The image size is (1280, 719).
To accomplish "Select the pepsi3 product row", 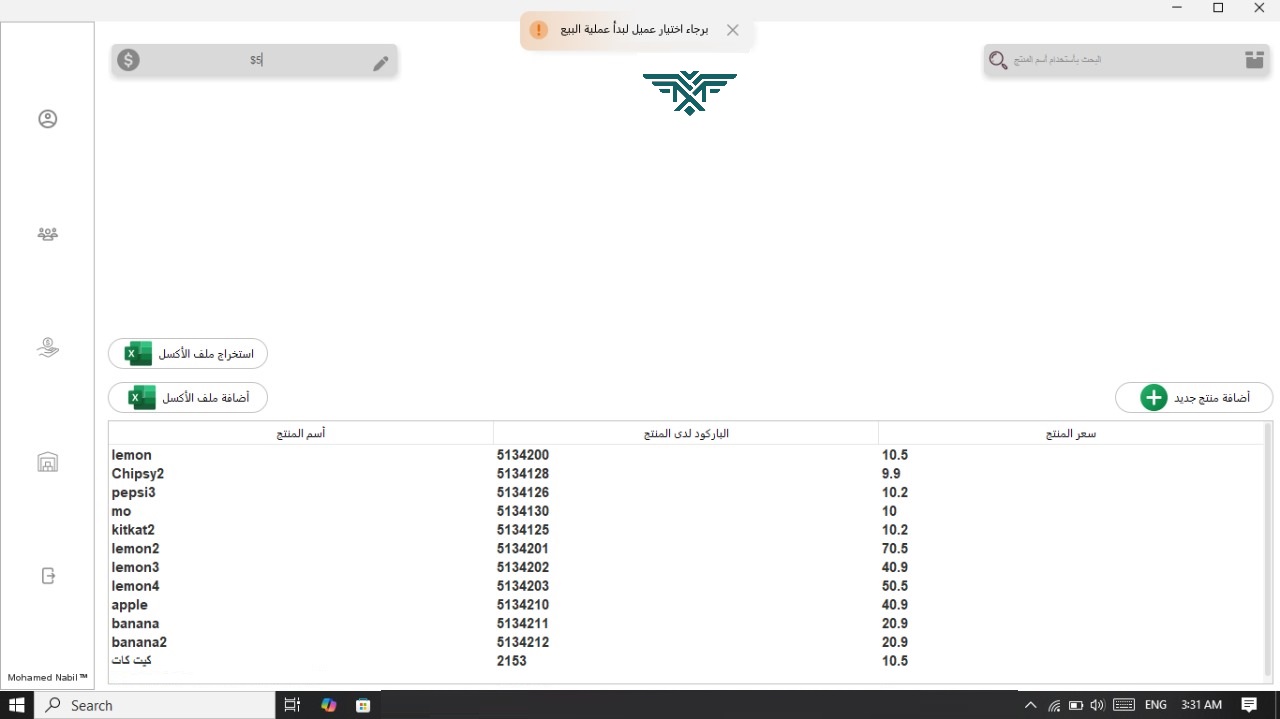I will click(686, 492).
